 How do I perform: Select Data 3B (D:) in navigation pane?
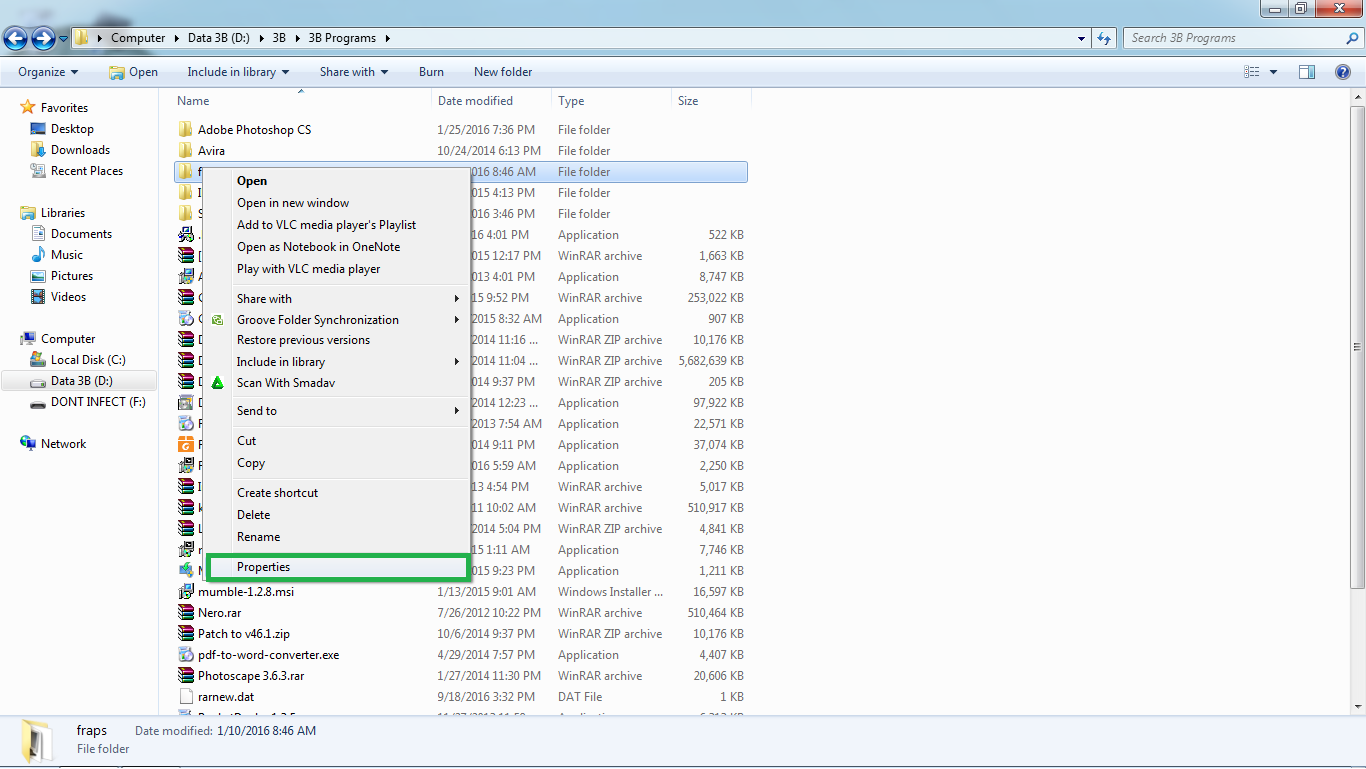(79, 381)
